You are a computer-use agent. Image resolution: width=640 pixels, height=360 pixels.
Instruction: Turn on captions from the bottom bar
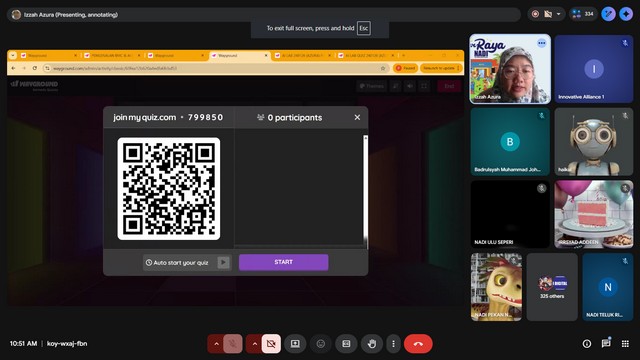pos(346,344)
